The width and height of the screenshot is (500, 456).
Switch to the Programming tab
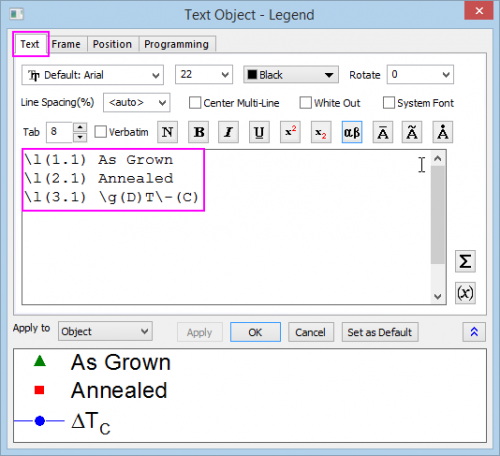[x=177, y=44]
